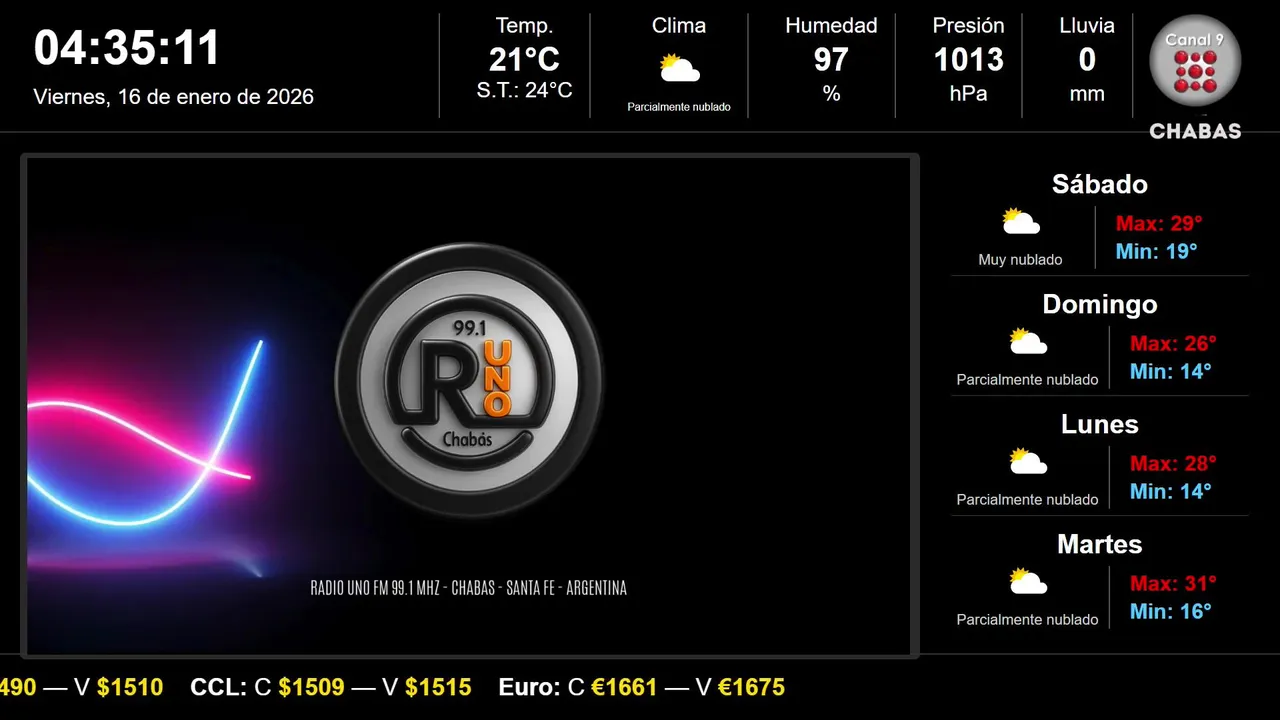Screen dimensions: 1280x720
Task: Click 'Parcialmente nublado' under Clima
Action: point(679,107)
